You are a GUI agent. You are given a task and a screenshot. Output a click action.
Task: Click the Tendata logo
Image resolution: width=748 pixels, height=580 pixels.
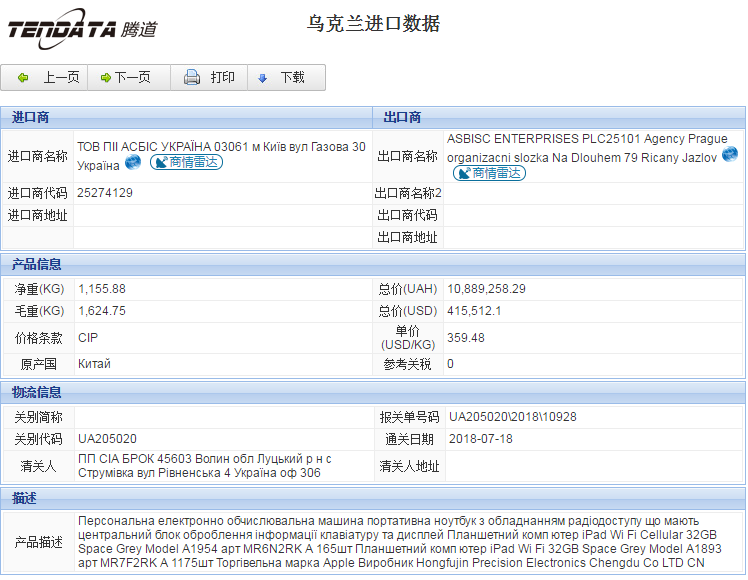pyautogui.click(x=82, y=29)
